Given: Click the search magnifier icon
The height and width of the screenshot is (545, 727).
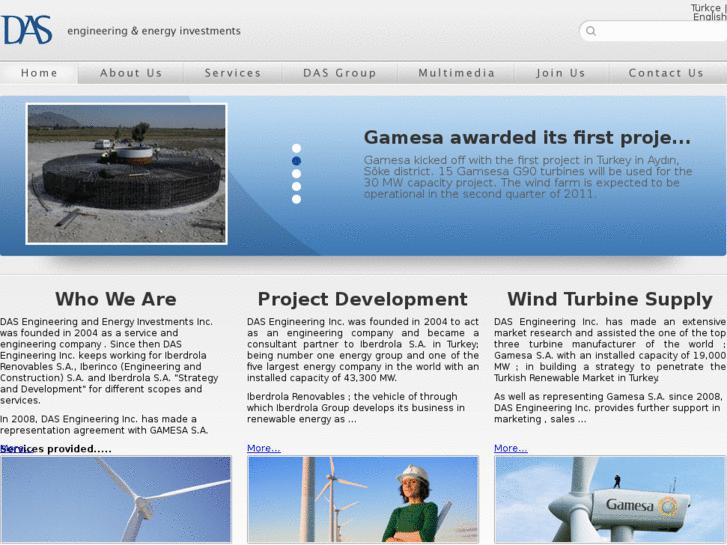Looking at the screenshot, I should [591, 31].
